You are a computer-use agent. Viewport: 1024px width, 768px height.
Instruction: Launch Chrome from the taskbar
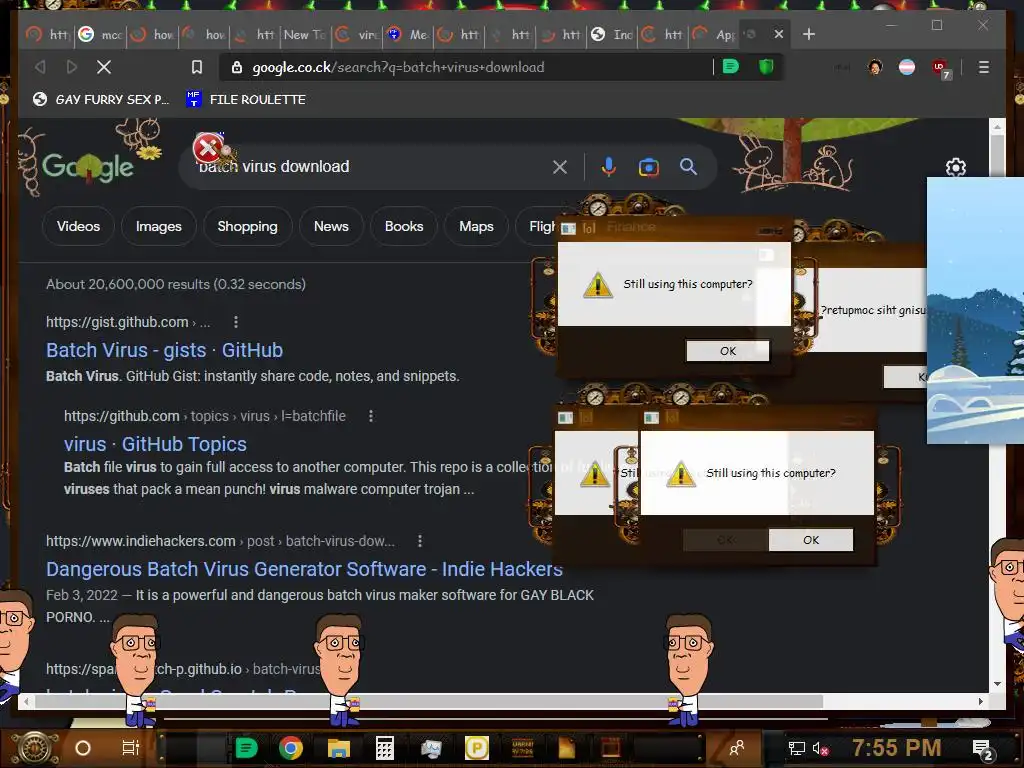pos(291,748)
